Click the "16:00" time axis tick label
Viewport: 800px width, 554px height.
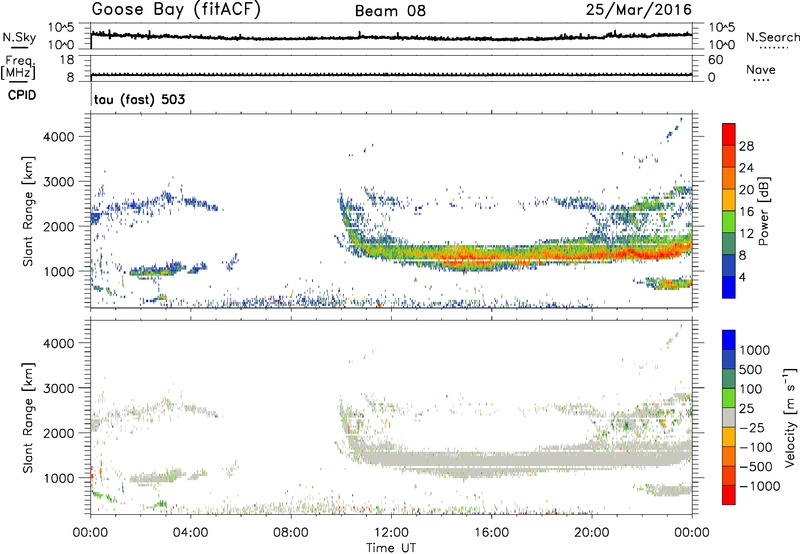(x=491, y=533)
